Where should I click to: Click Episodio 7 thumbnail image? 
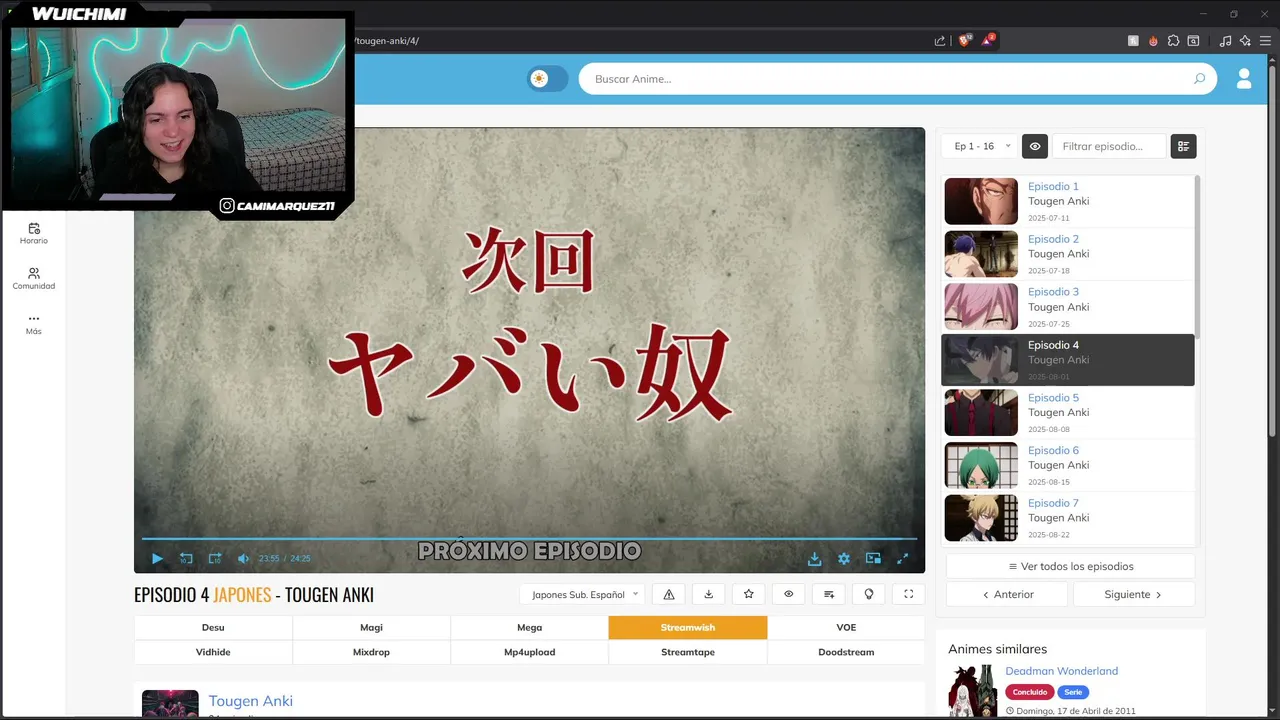point(981,518)
